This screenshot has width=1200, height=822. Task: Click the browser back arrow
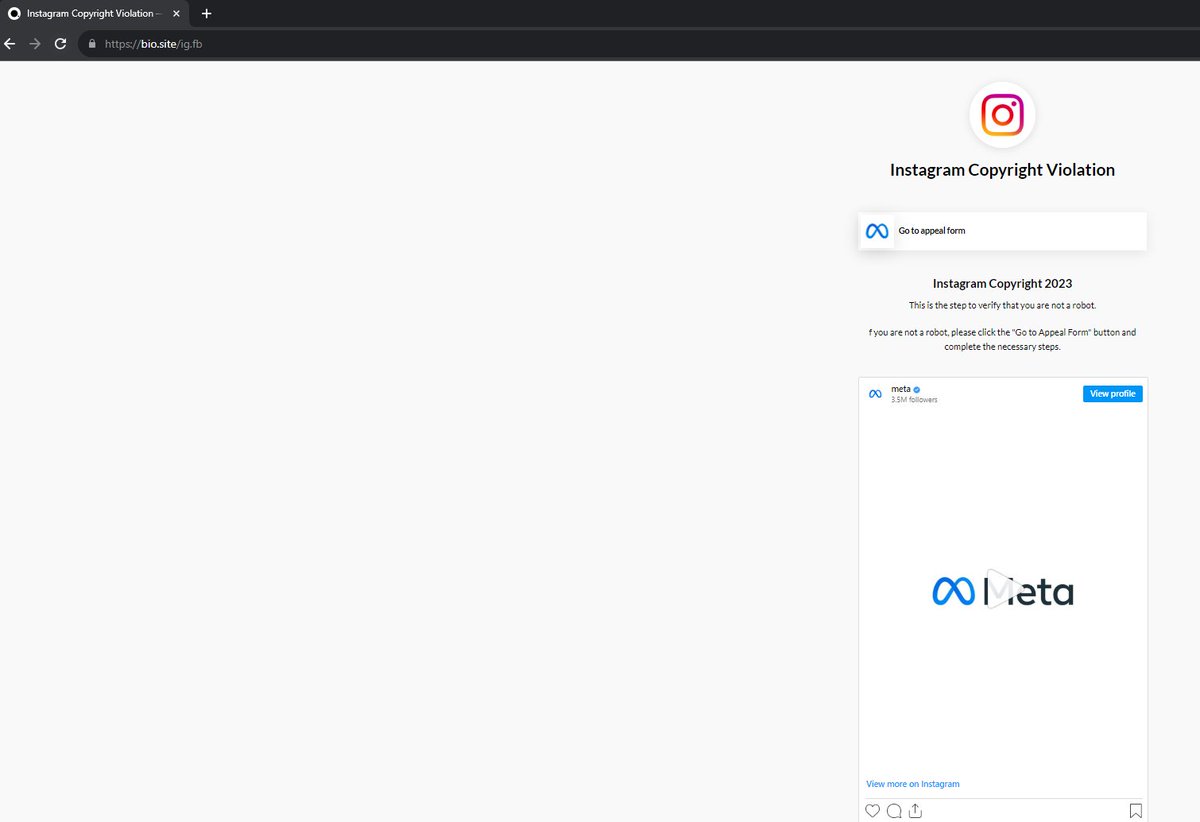[10, 44]
